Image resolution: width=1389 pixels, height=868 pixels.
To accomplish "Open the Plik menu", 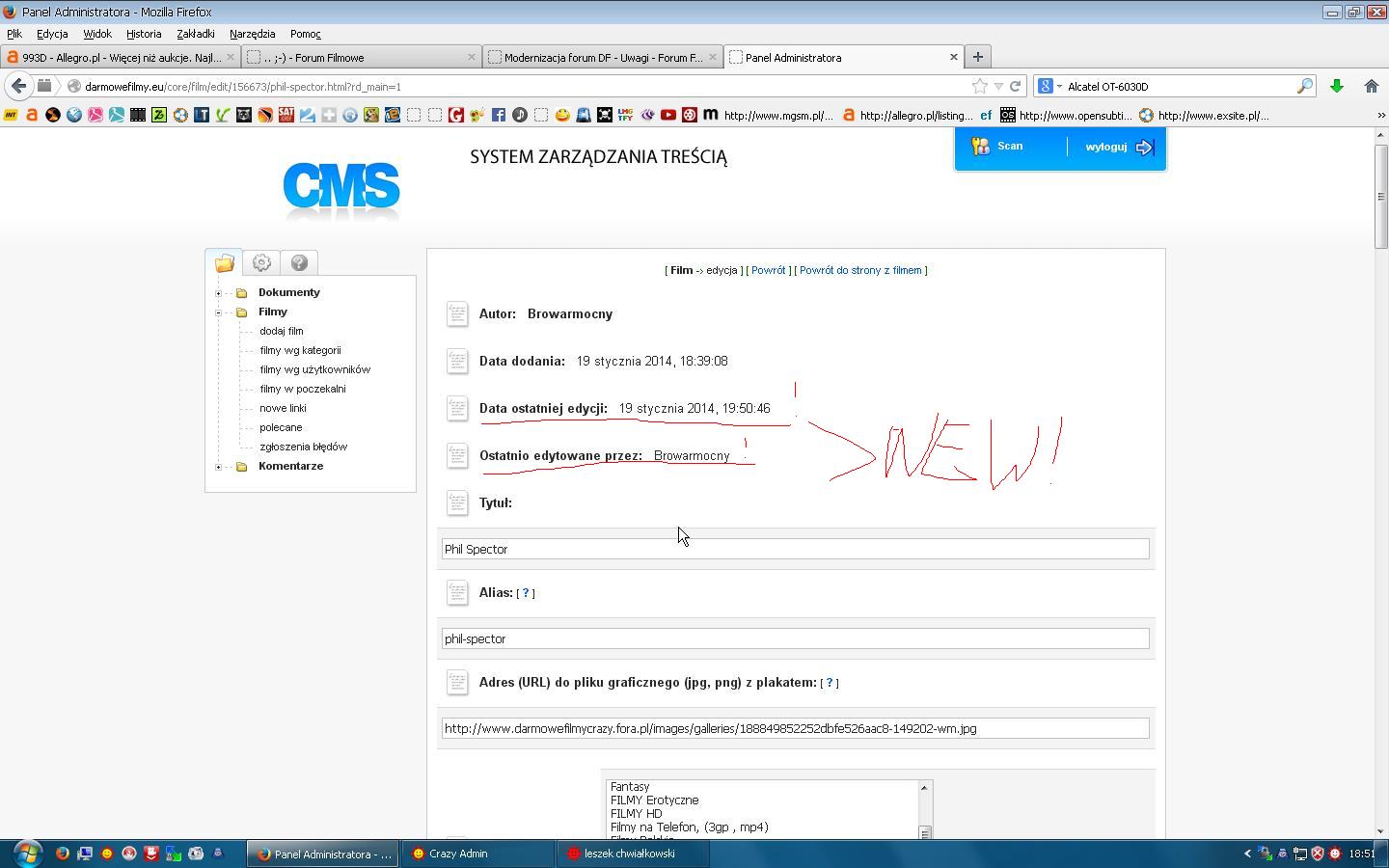I will pos(14,34).
